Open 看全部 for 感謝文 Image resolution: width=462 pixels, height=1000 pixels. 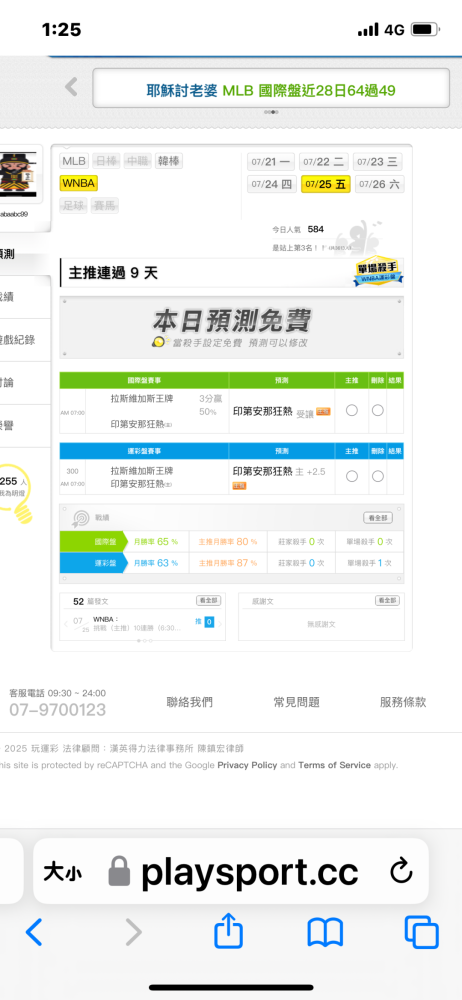(x=387, y=601)
